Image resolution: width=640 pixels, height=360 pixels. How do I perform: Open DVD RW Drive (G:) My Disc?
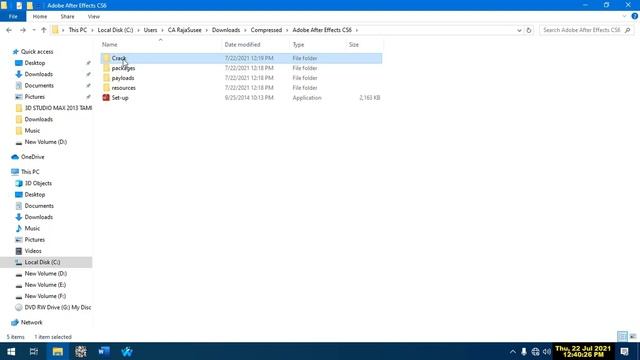pyautogui.click(x=58, y=307)
